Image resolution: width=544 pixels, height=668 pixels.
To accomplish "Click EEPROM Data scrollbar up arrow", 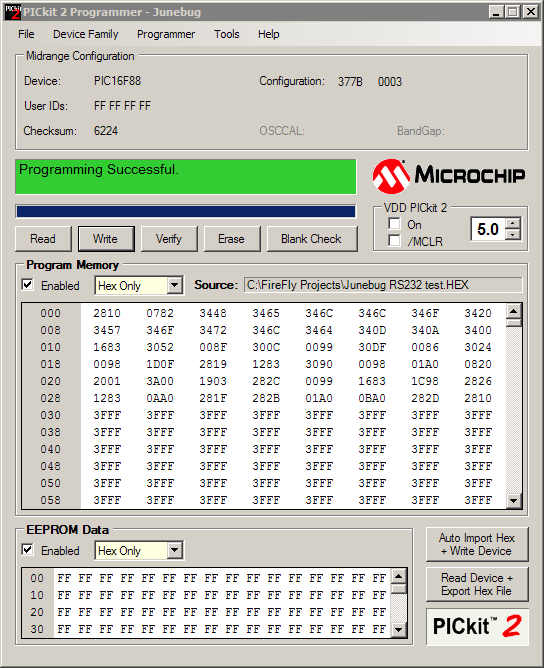I will [x=399, y=577].
